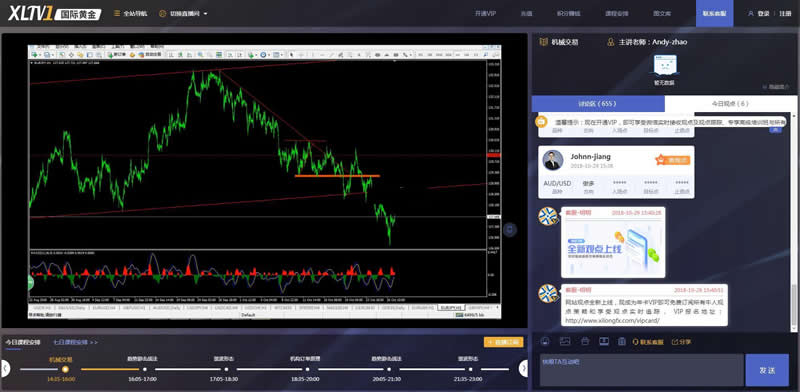Toggle the round handle on video's right edge
Screen dimensions: 800x392
pyautogui.click(x=510, y=230)
